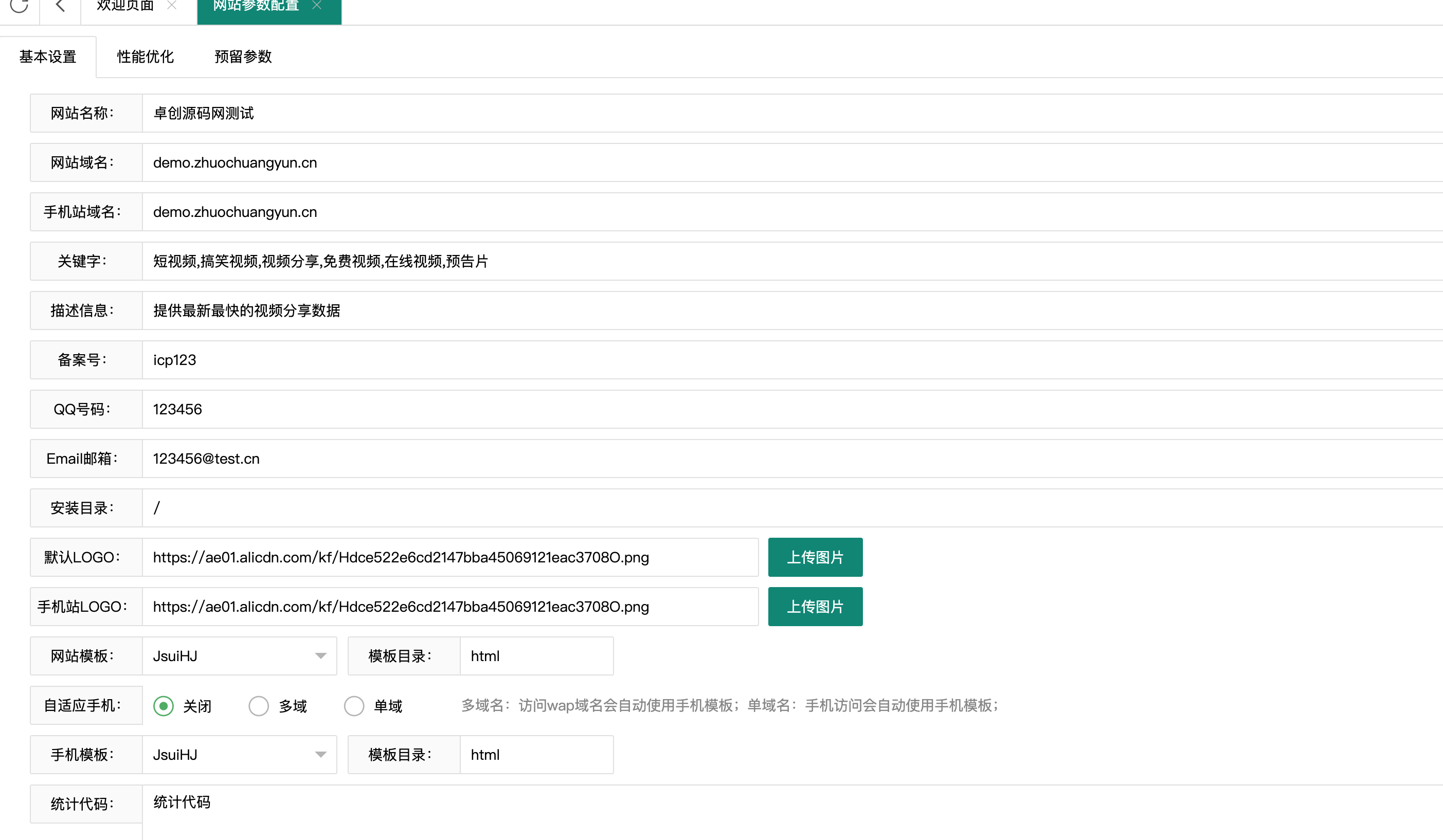Focus the 网站名称 input field
The height and width of the screenshot is (840, 1443).
tap(792, 114)
